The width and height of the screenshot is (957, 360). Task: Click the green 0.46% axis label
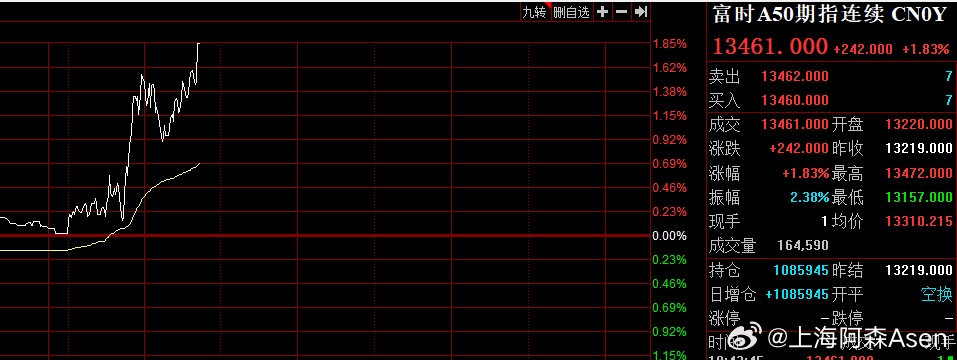click(x=670, y=284)
